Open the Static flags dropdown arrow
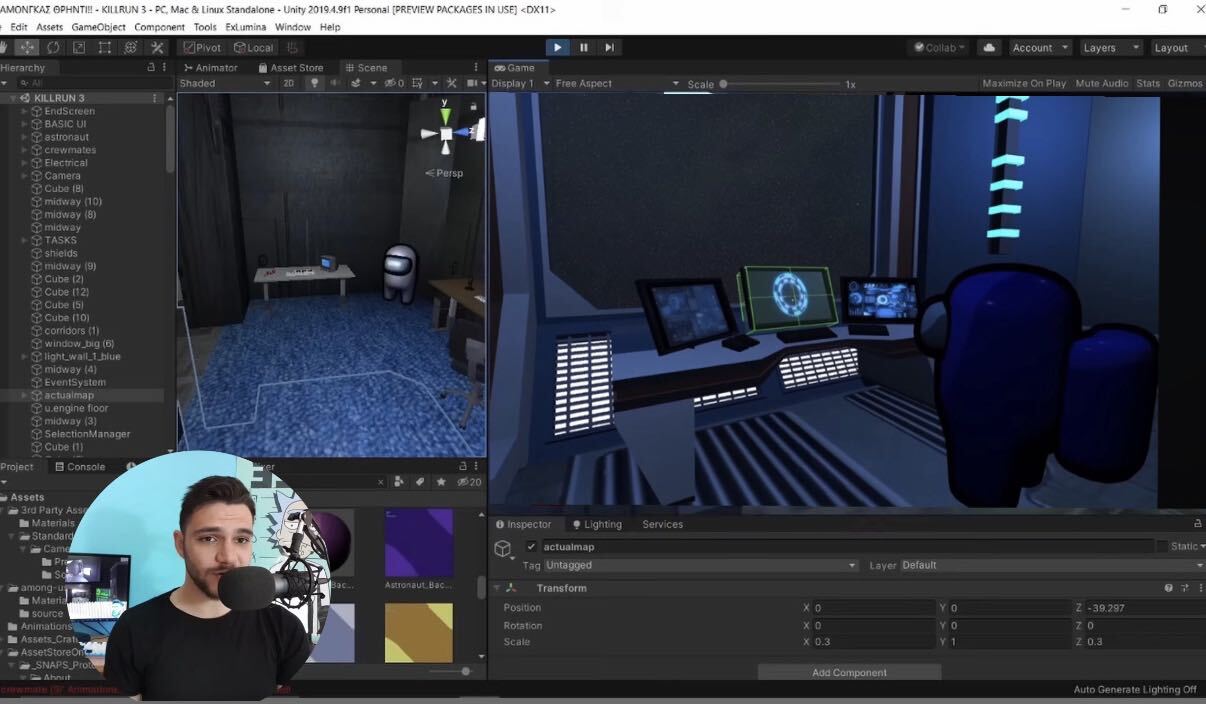Screen dimensions: 1206x704 [1202, 547]
